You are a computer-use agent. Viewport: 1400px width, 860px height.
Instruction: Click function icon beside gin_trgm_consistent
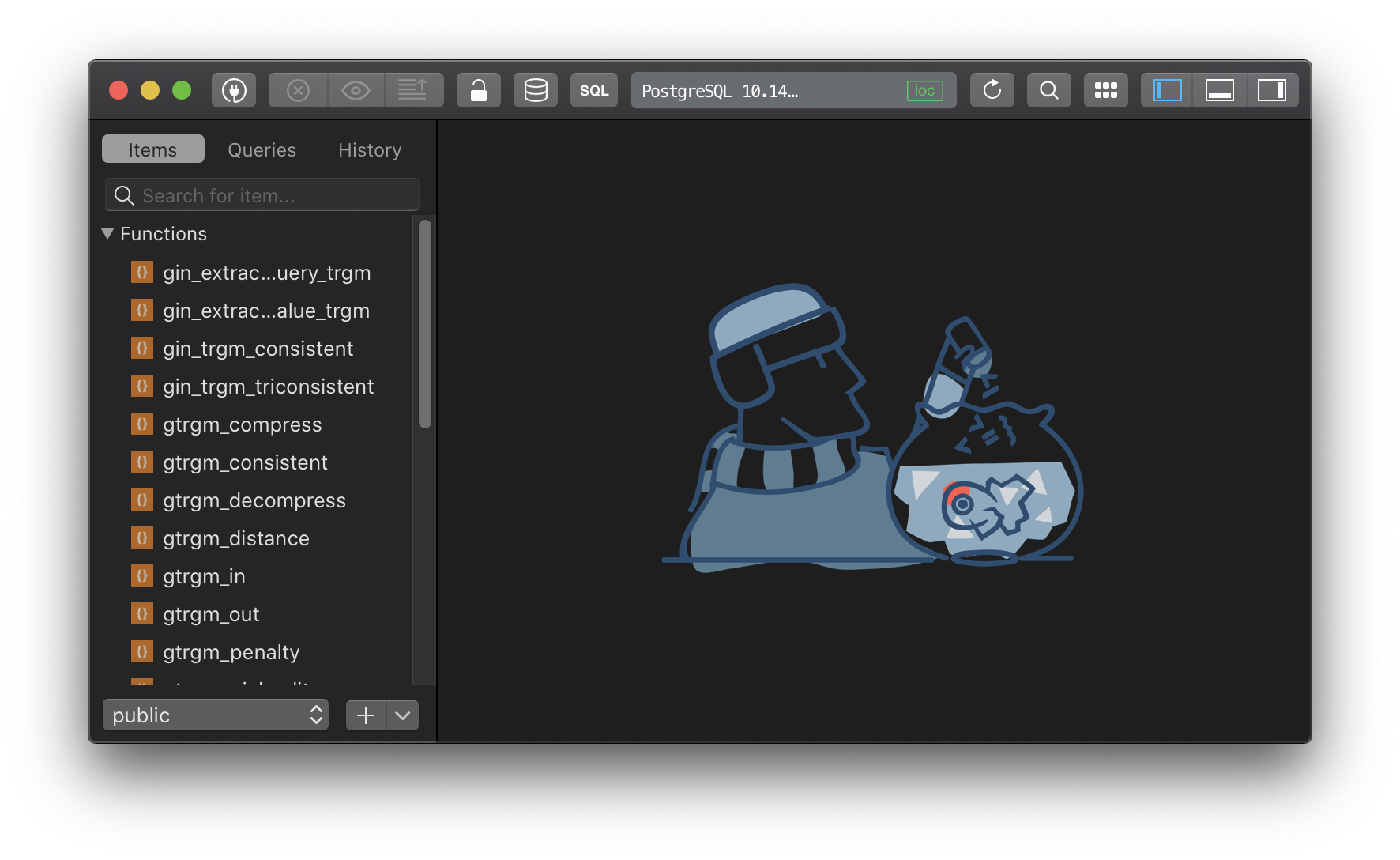click(142, 348)
